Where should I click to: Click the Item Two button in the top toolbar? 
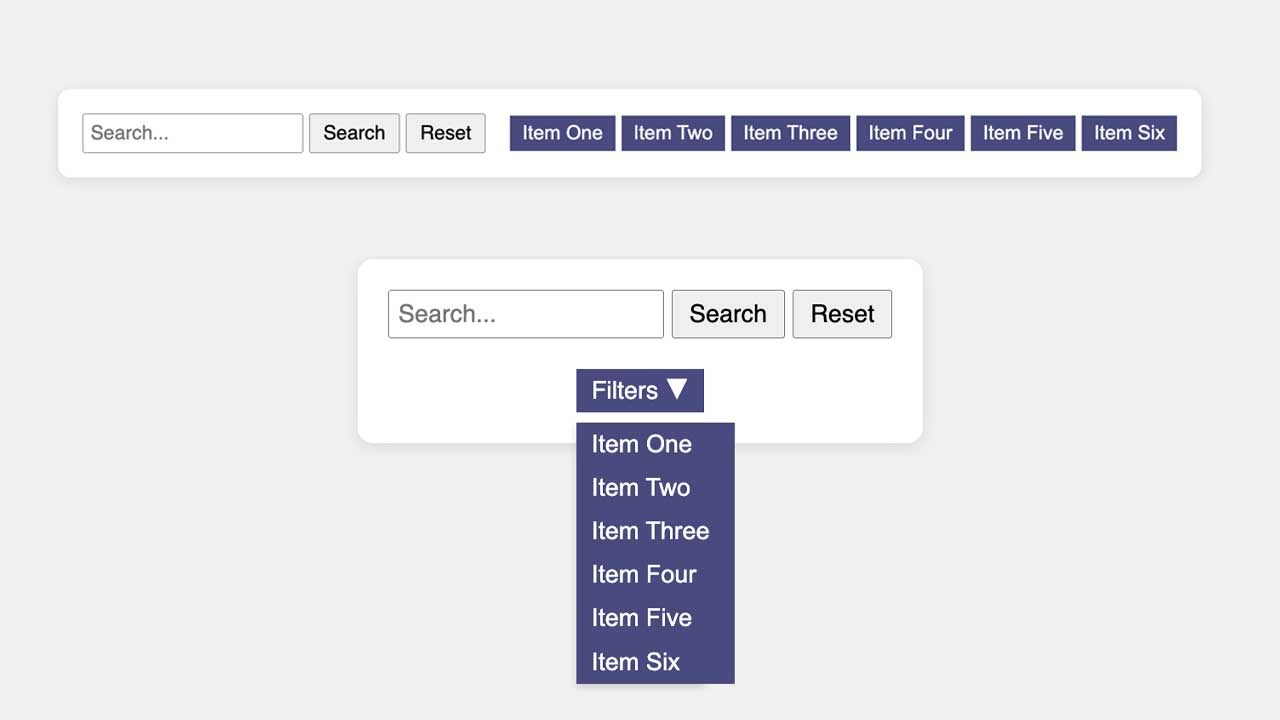[x=673, y=132]
